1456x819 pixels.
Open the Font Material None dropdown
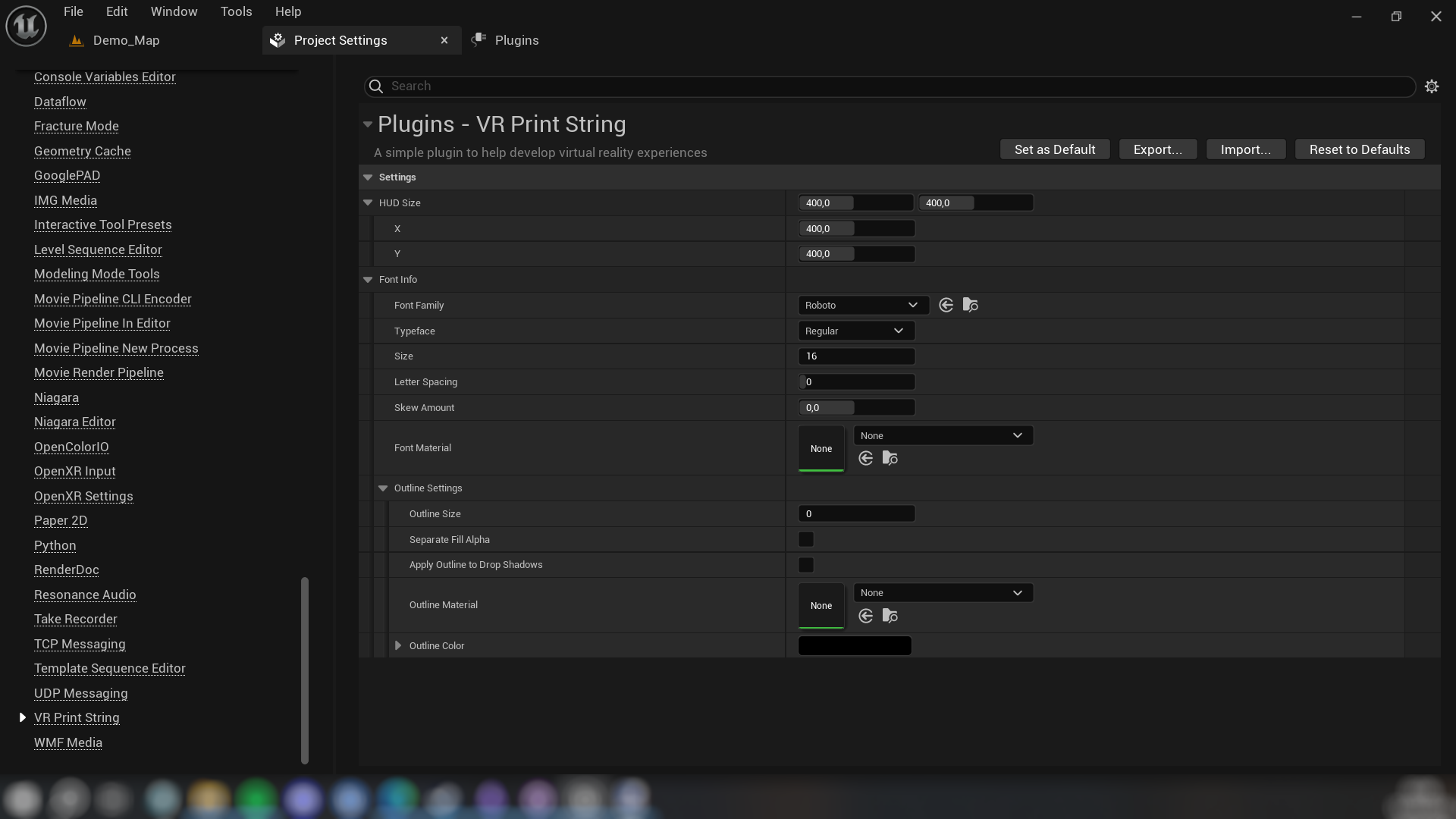(x=943, y=435)
